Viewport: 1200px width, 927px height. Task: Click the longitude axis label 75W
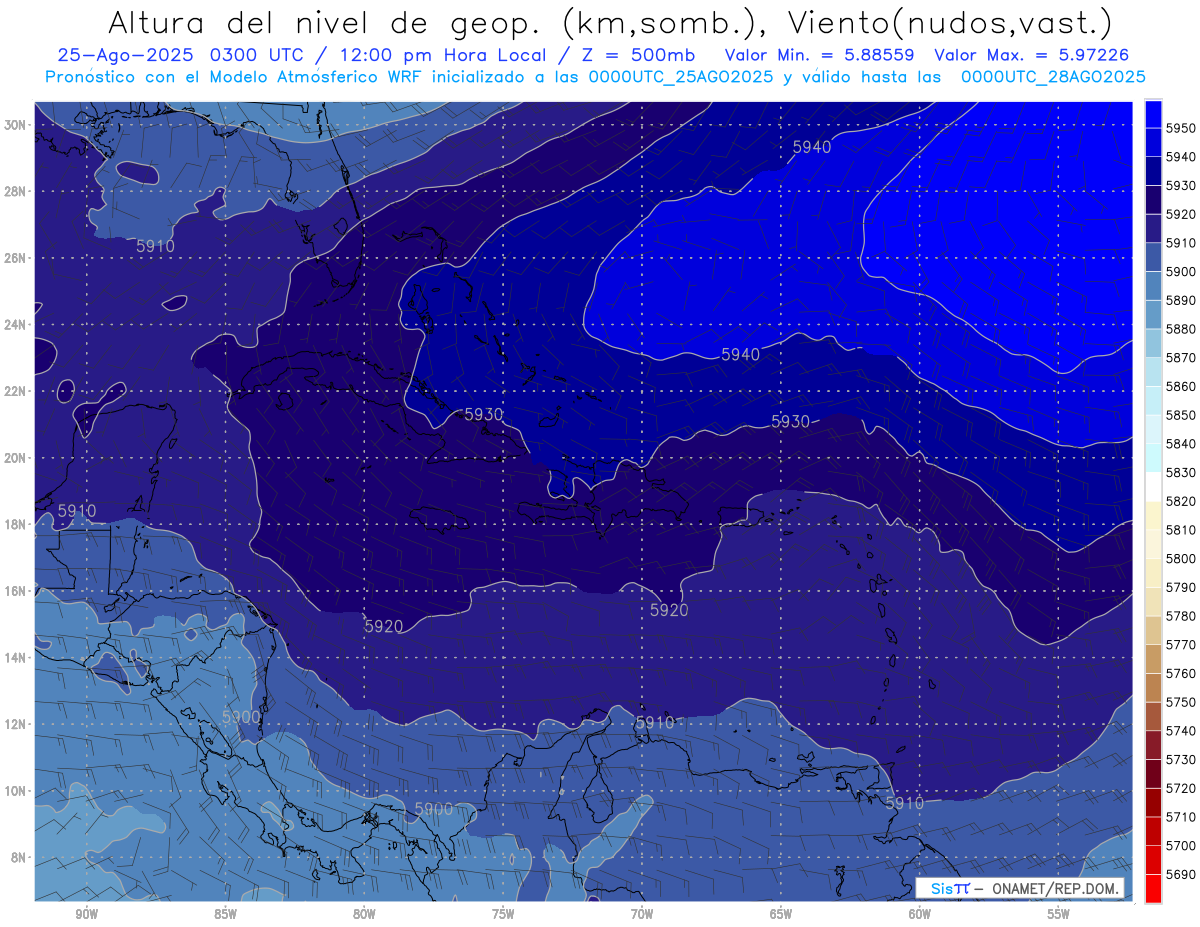(x=503, y=914)
